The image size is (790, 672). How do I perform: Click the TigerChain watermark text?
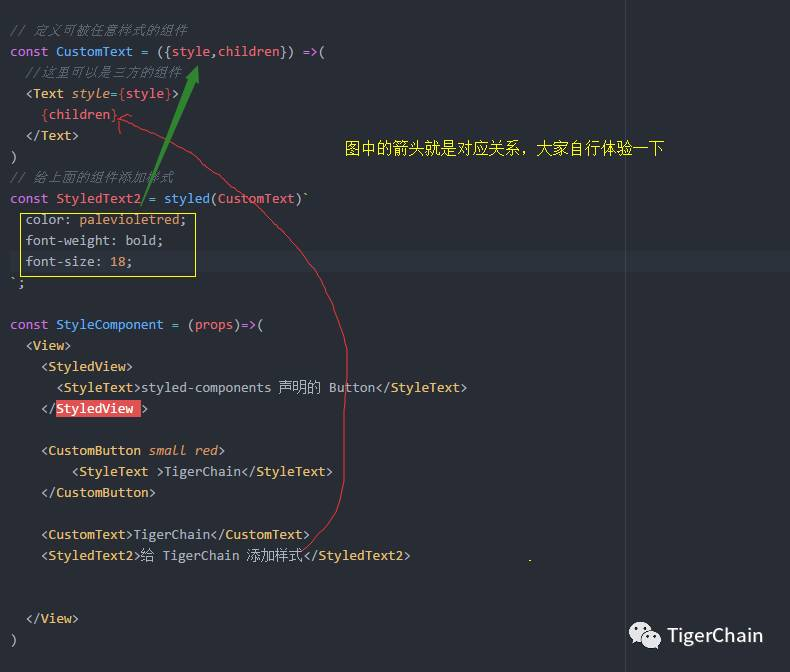714,636
